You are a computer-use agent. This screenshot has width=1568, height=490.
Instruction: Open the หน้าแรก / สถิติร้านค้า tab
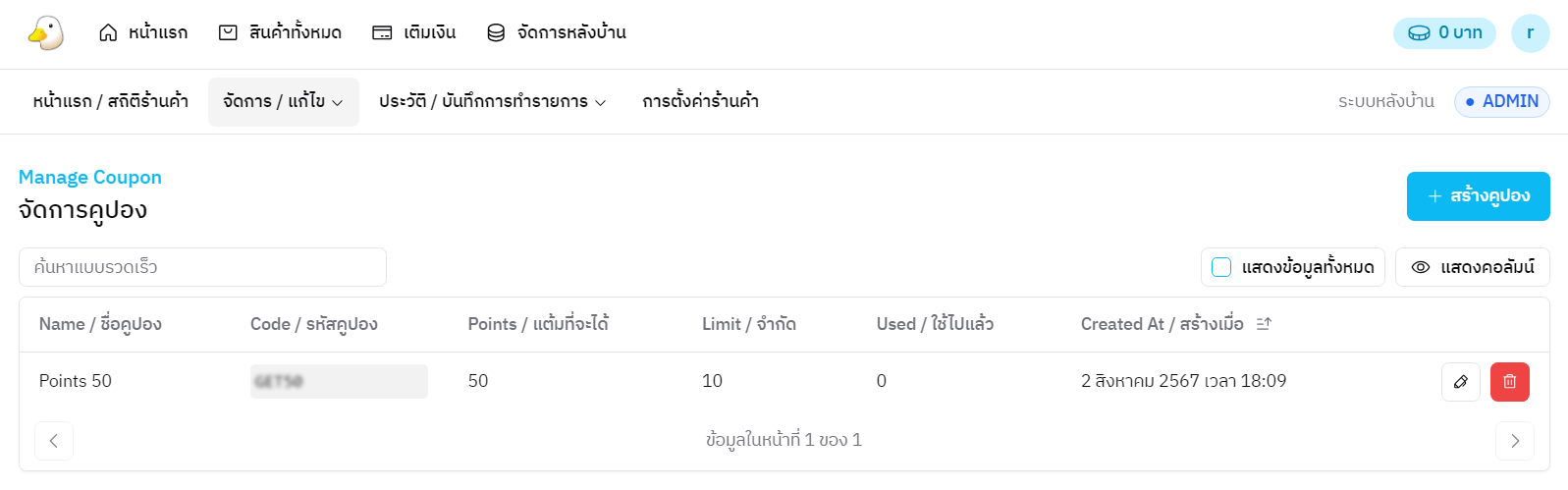click(x=110, y=102)
